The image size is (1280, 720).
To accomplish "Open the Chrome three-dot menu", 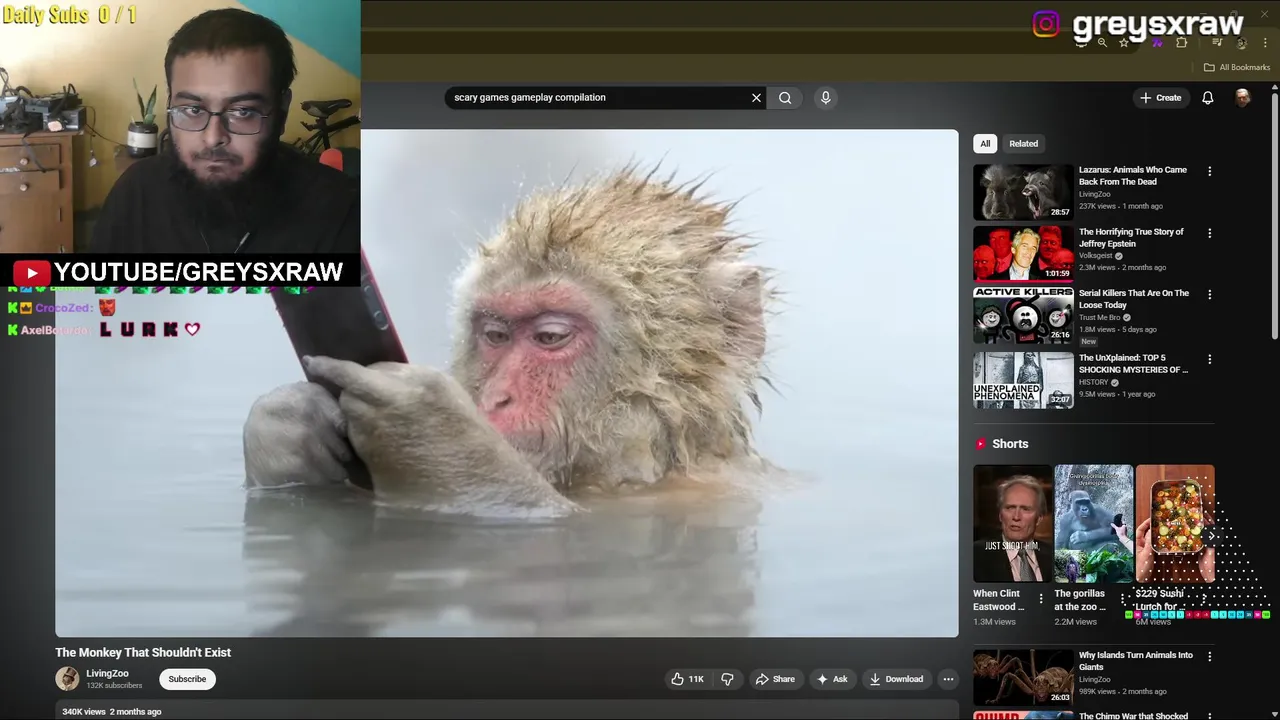I will pos(1265,43).
